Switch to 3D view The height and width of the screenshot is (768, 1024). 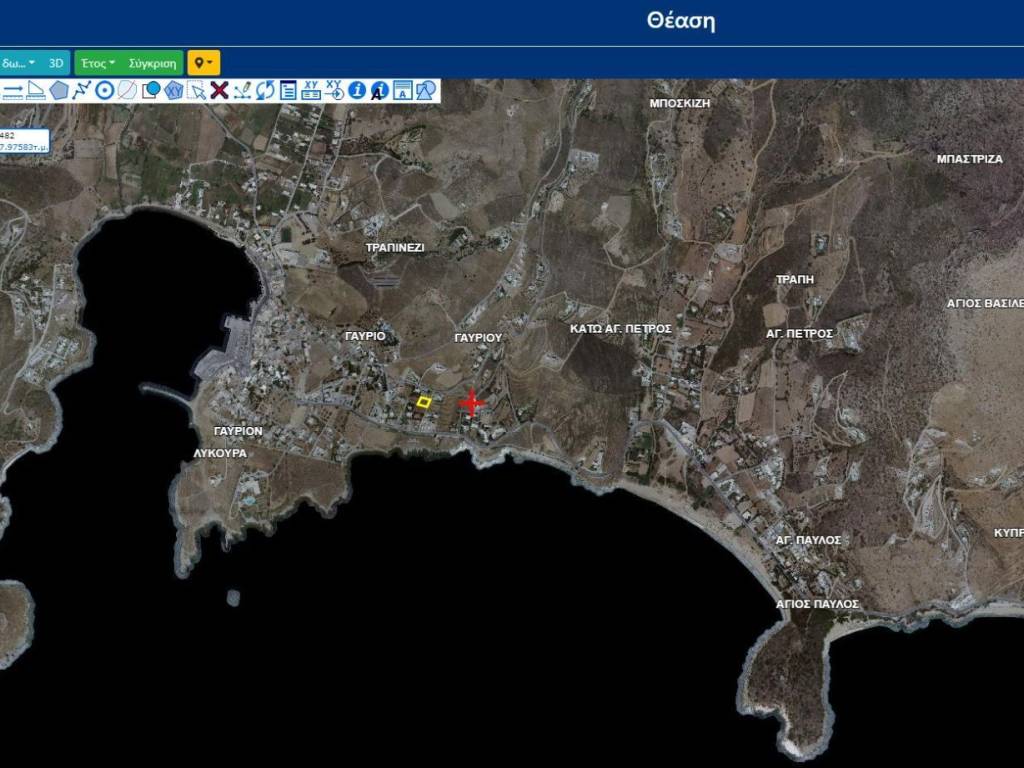(56, 63)
